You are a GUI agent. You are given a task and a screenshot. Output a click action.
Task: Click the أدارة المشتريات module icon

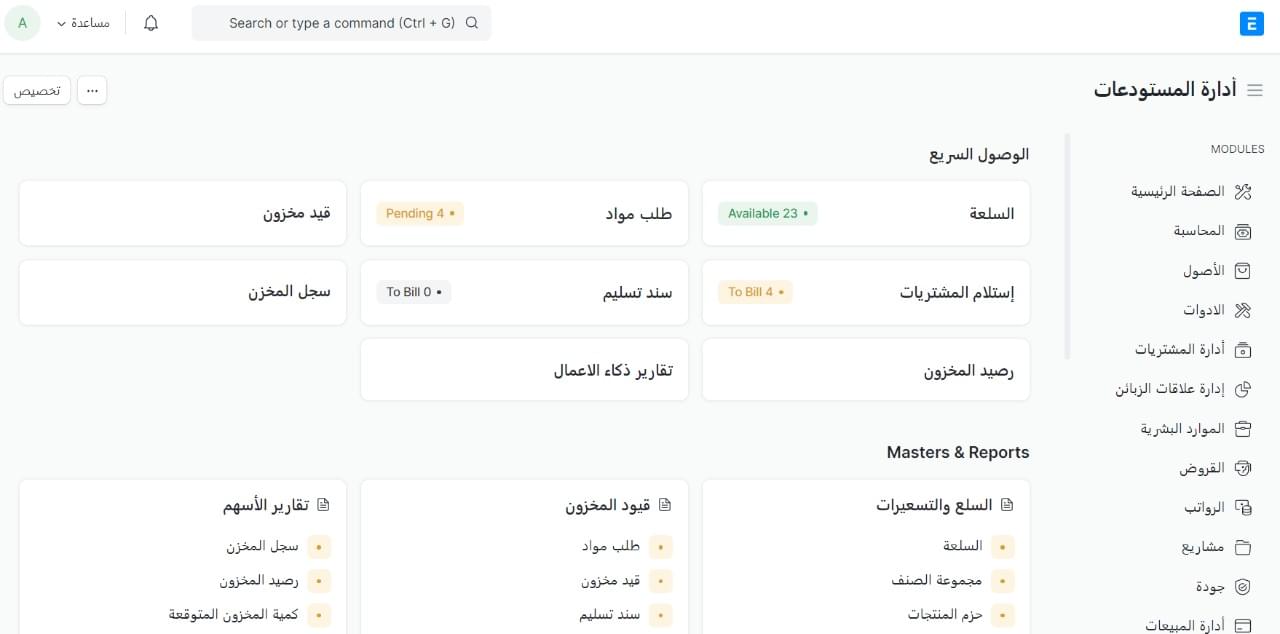pyautogui.click(x=1243, y=350)
